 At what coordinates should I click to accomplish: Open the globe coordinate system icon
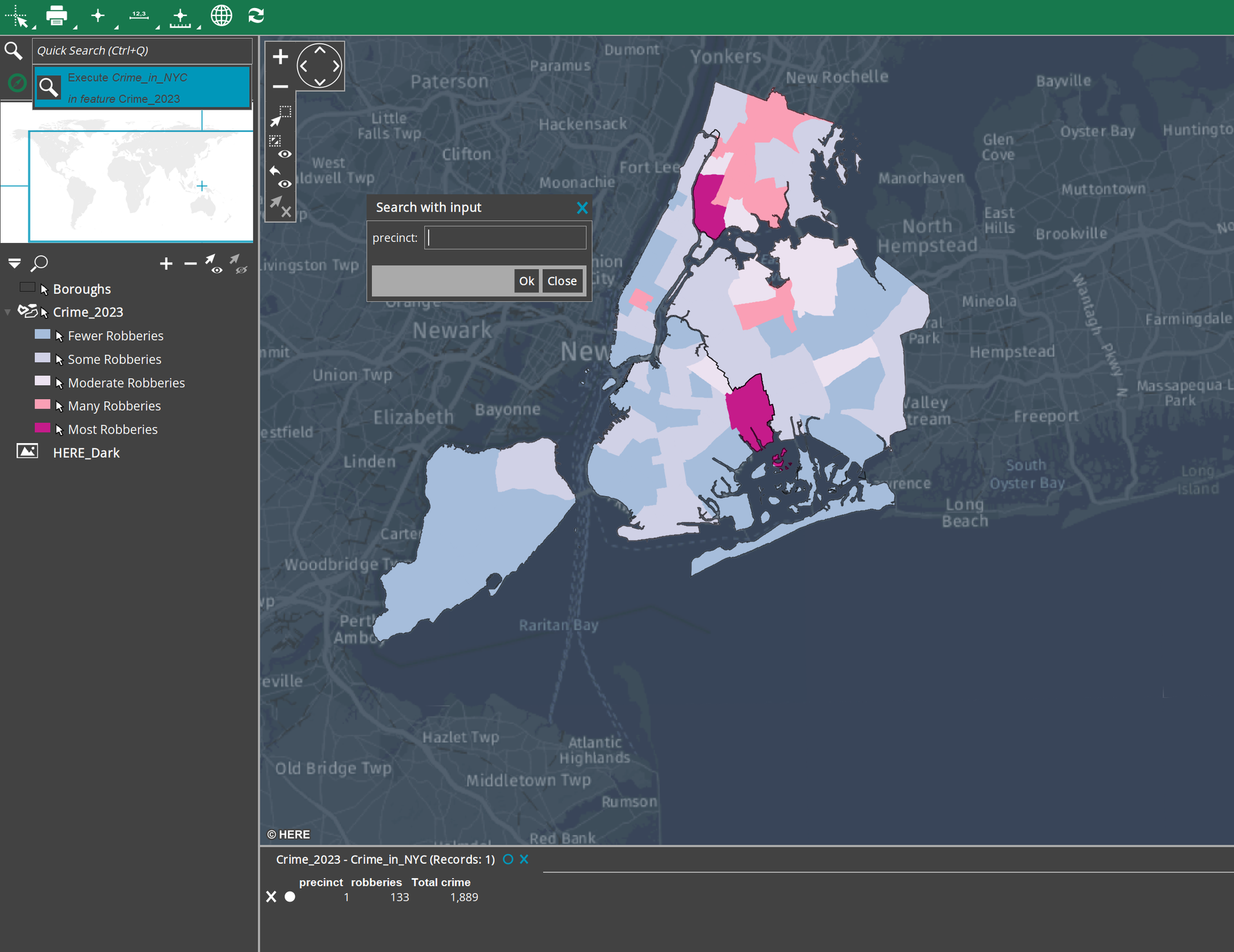(221, 15)
